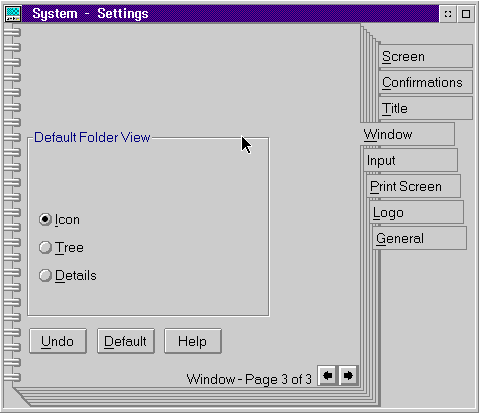Open the Confirmations tab
The width and height of the screenshot is (479, 413).
click(x=425, y=82)
